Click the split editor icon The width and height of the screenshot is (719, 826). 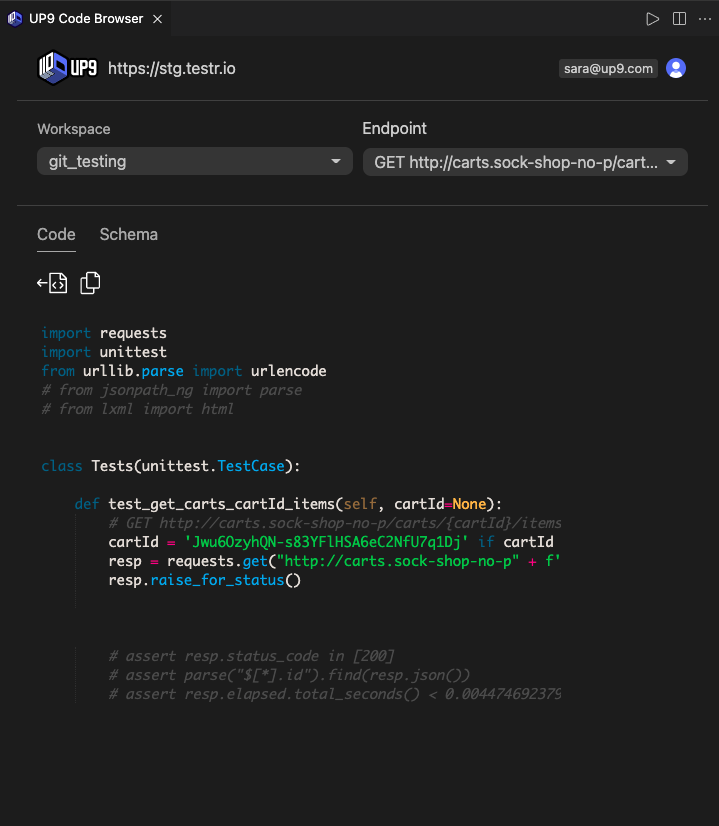click(x=679, y=19)
